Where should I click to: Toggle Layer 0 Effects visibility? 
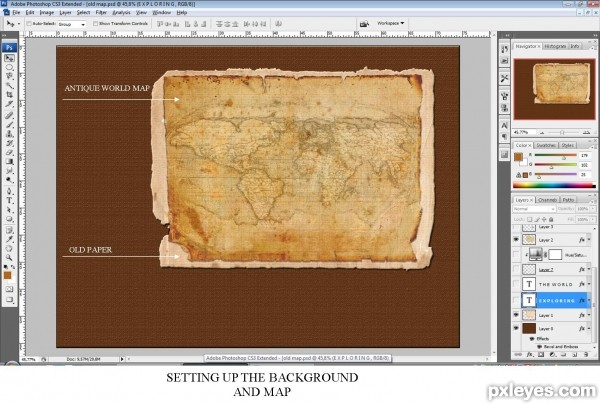coord(532,339)
